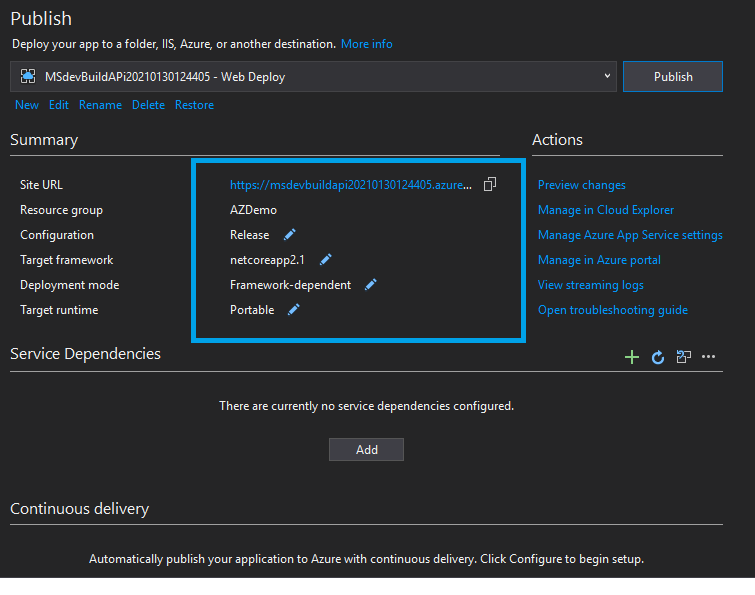Select the AZDemo resource group text

click(x=253, y=210)
